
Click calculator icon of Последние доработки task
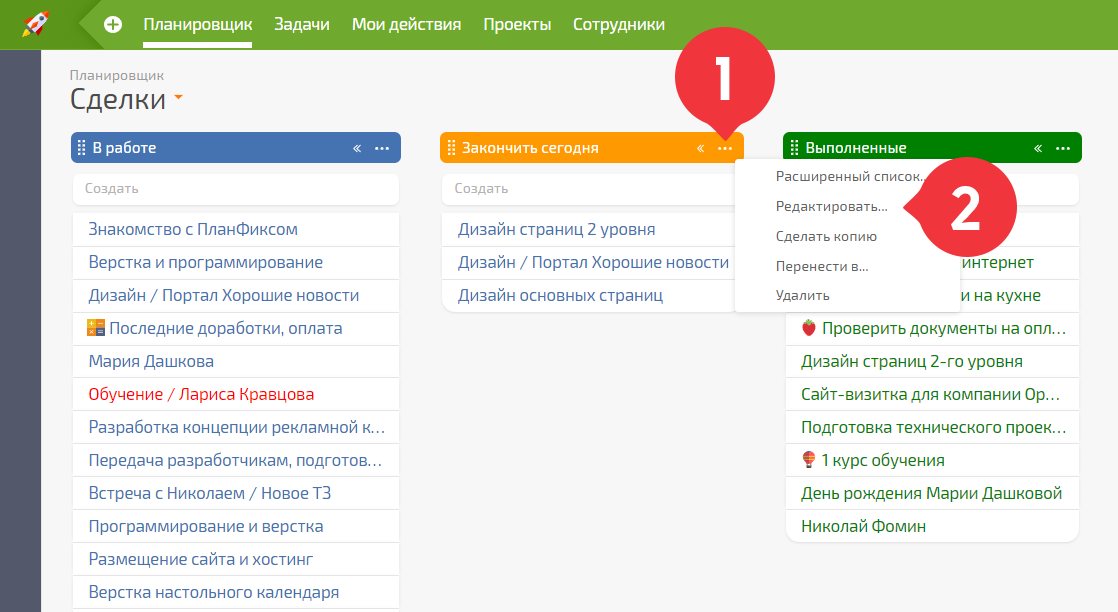pos(96,328)
